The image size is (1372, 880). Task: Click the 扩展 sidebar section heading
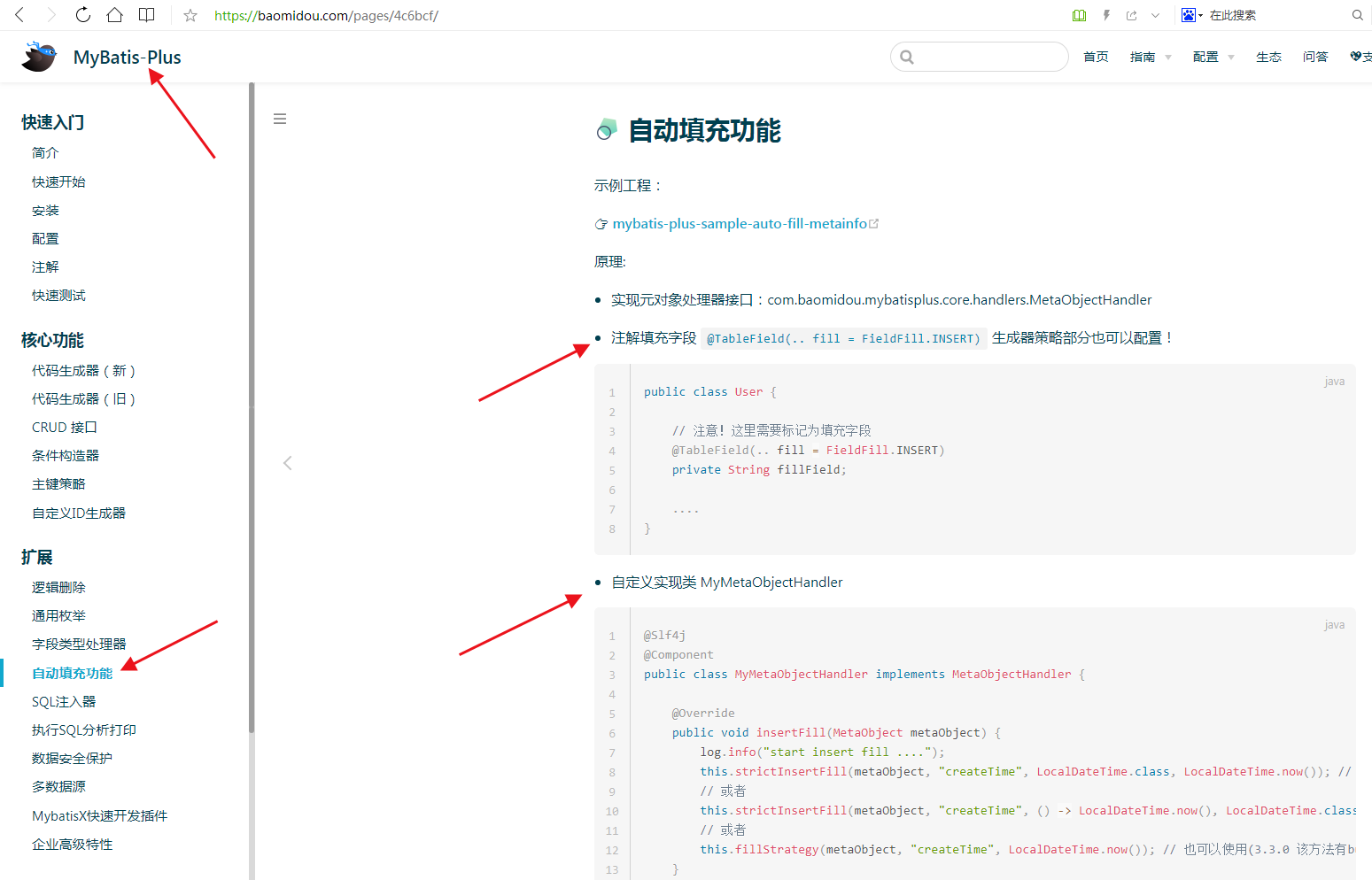coord(37,558)
